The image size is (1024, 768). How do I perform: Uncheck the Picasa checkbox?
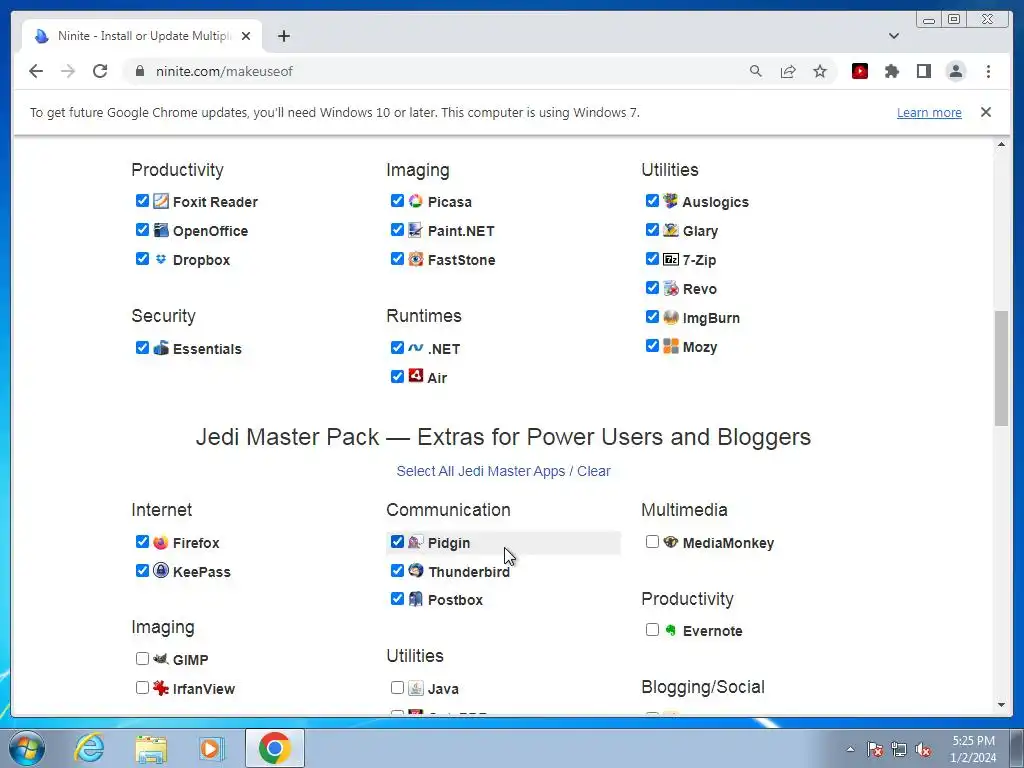(x=397, y=200)
